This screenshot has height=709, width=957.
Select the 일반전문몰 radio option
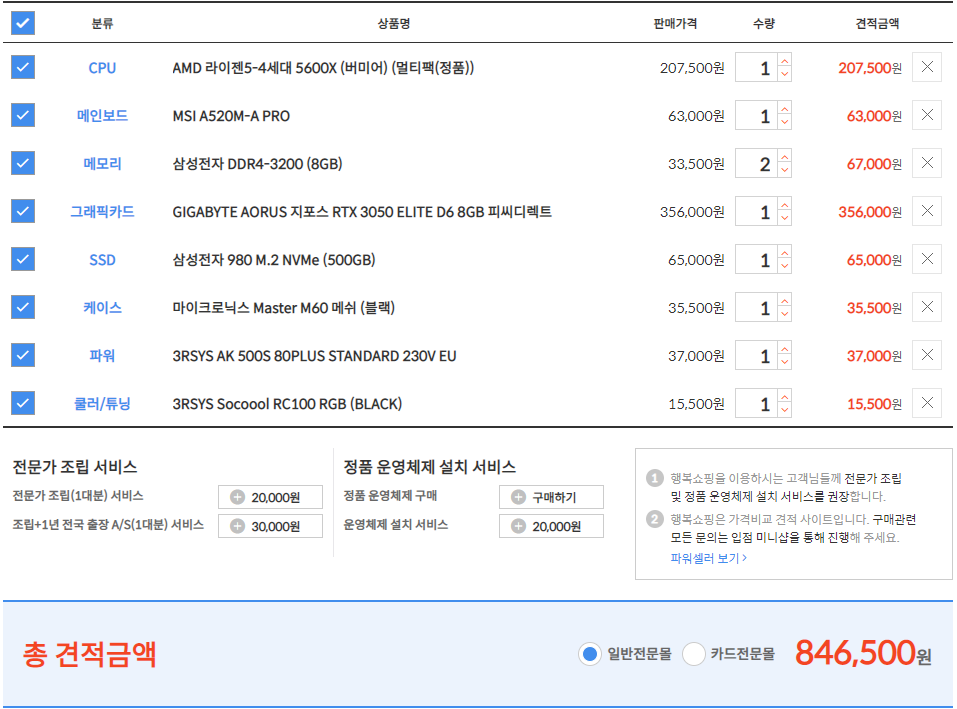click(x=590, y=654)
